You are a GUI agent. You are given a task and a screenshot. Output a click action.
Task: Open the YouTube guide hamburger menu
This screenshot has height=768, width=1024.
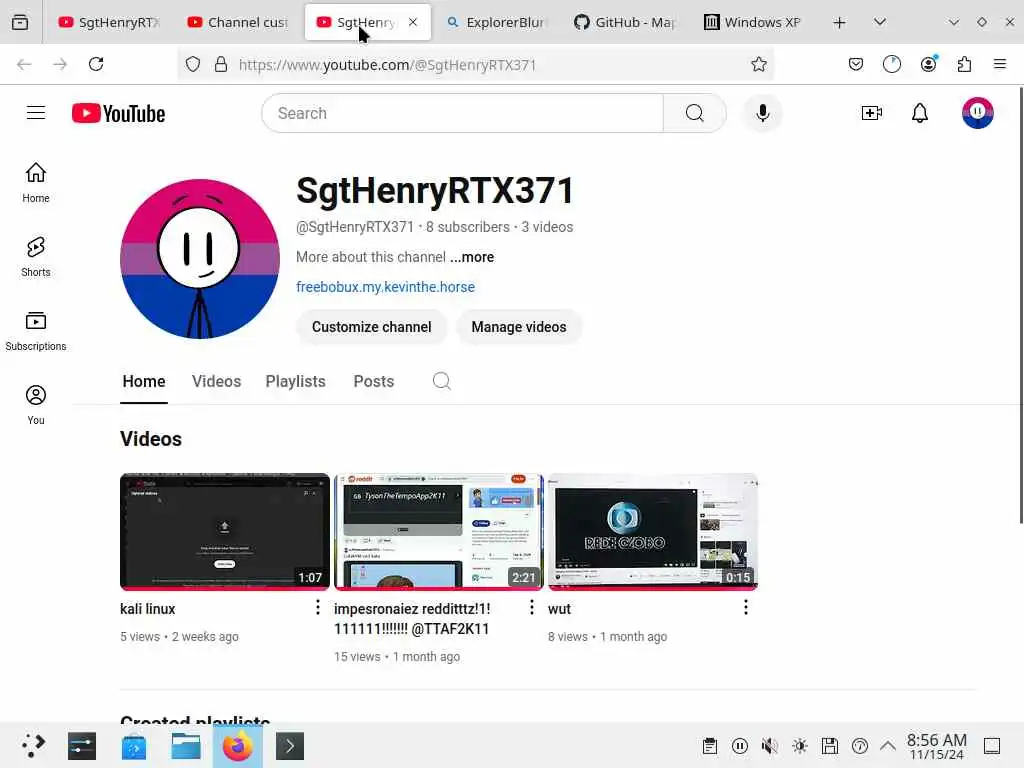(36, 113)
